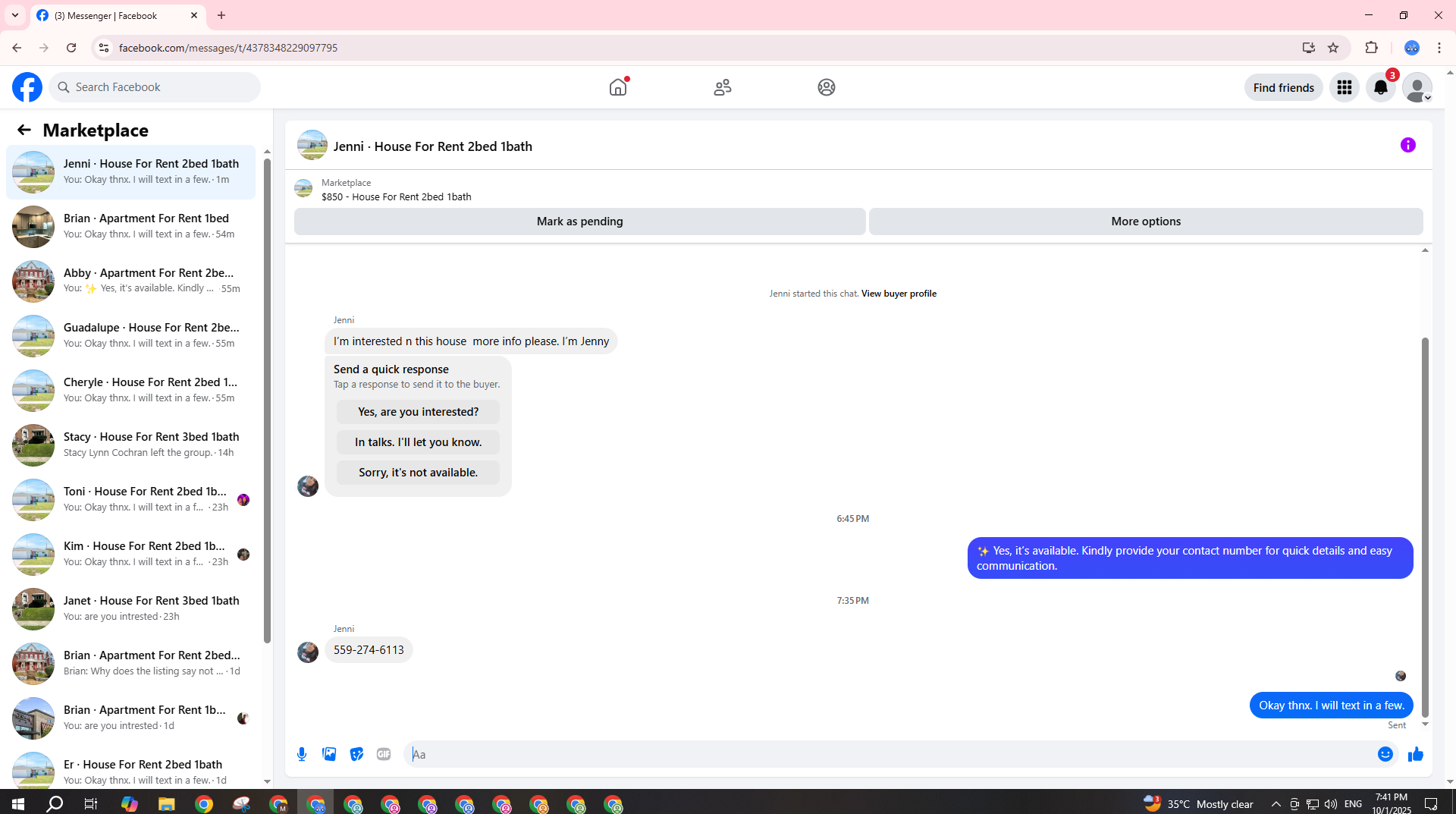Open Jenni House For Rent 2bed chat
Viewport: 1456px width, 814px height.
(131, 171)
